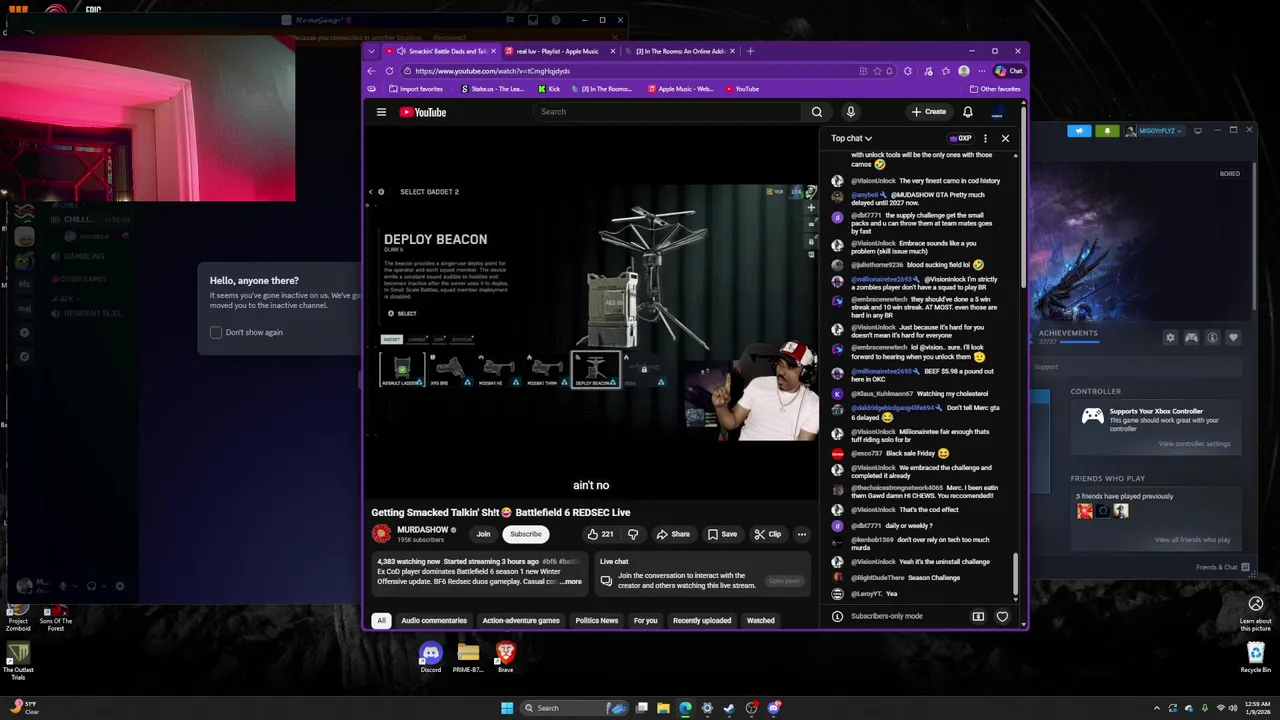Reload the YouTube page

coord(391,71)
